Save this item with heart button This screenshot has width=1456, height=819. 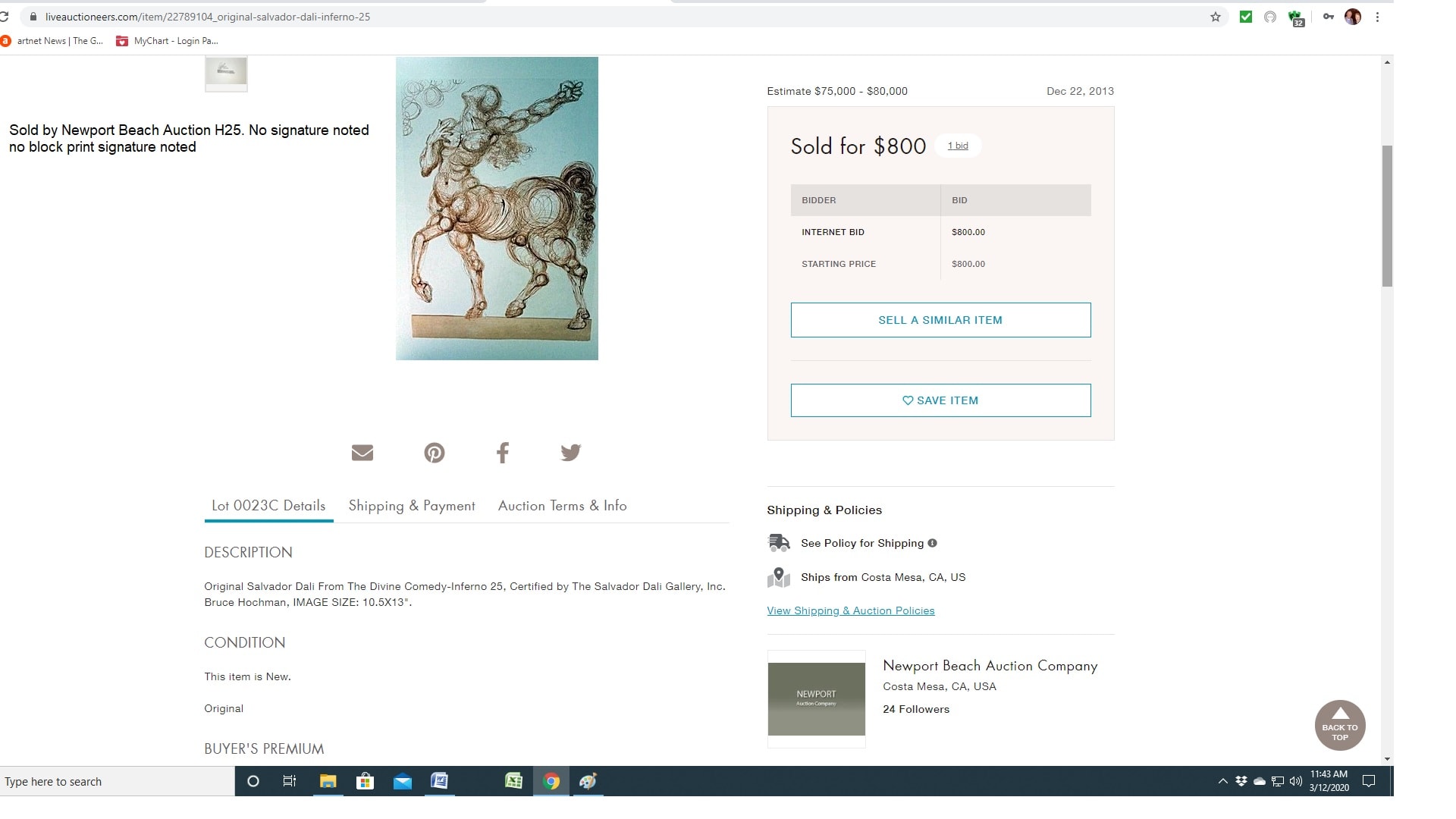[x=940, y=400]
